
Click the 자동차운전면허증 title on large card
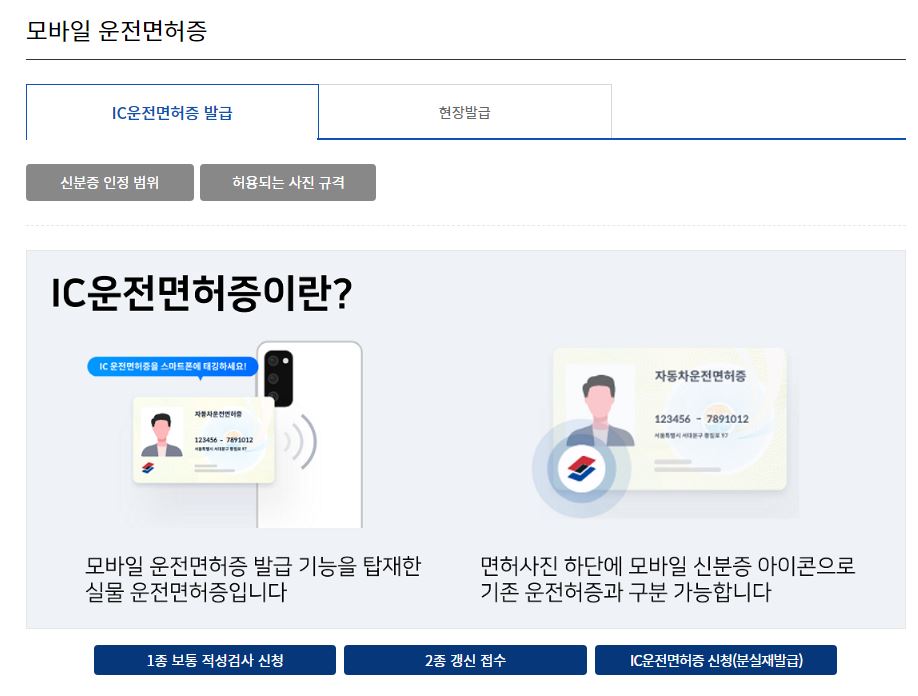pos(700,376)
